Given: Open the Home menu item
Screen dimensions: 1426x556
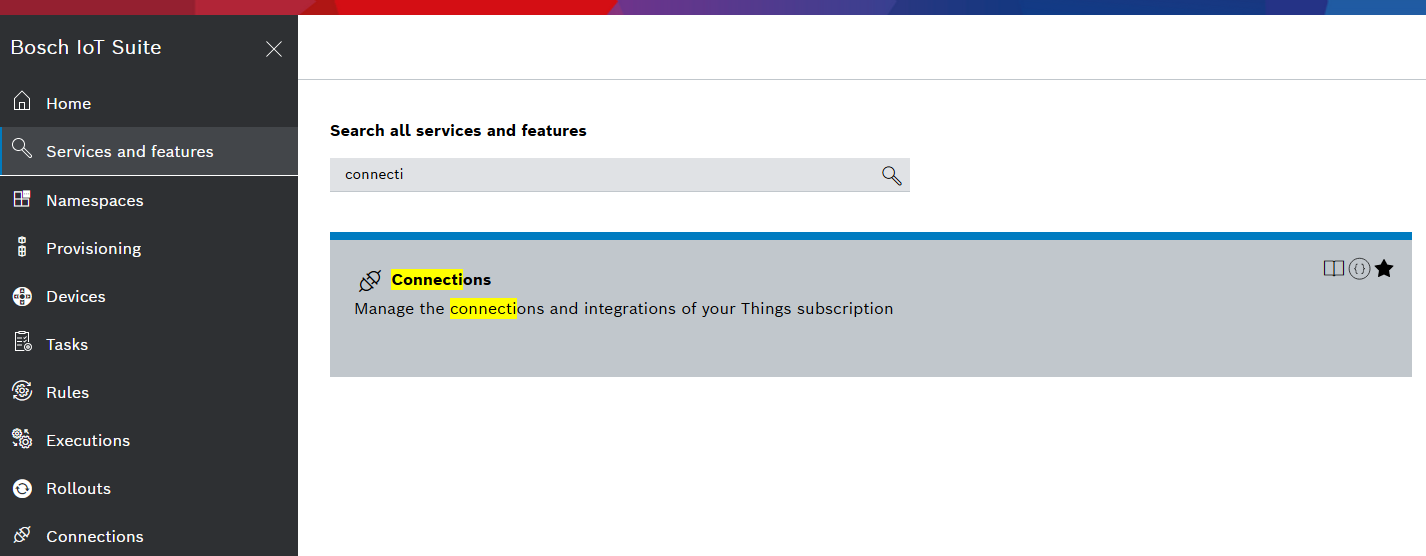Looking at the screenshot, I should tap(149, 103).
